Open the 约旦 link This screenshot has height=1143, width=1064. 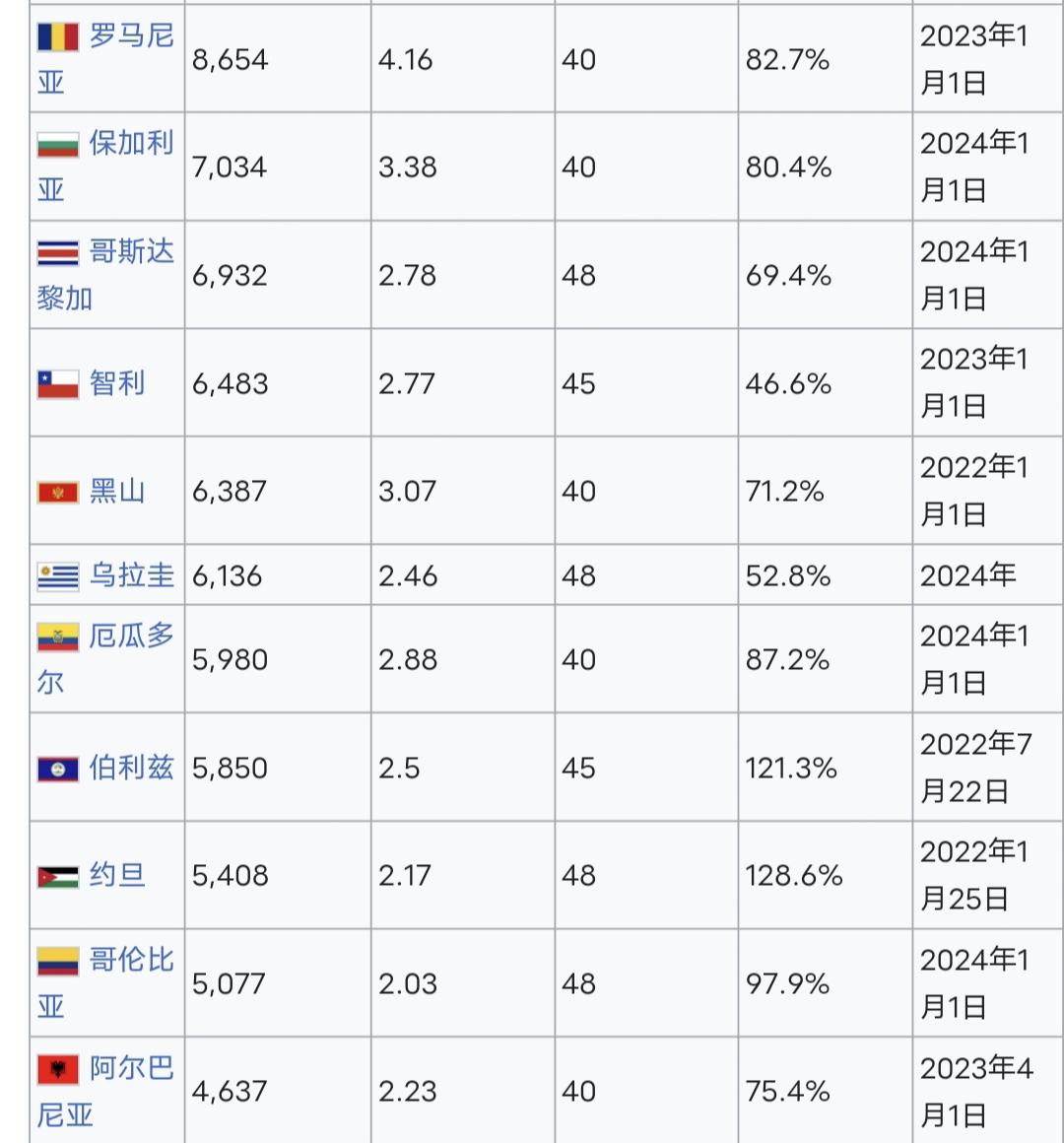point(117,875)
